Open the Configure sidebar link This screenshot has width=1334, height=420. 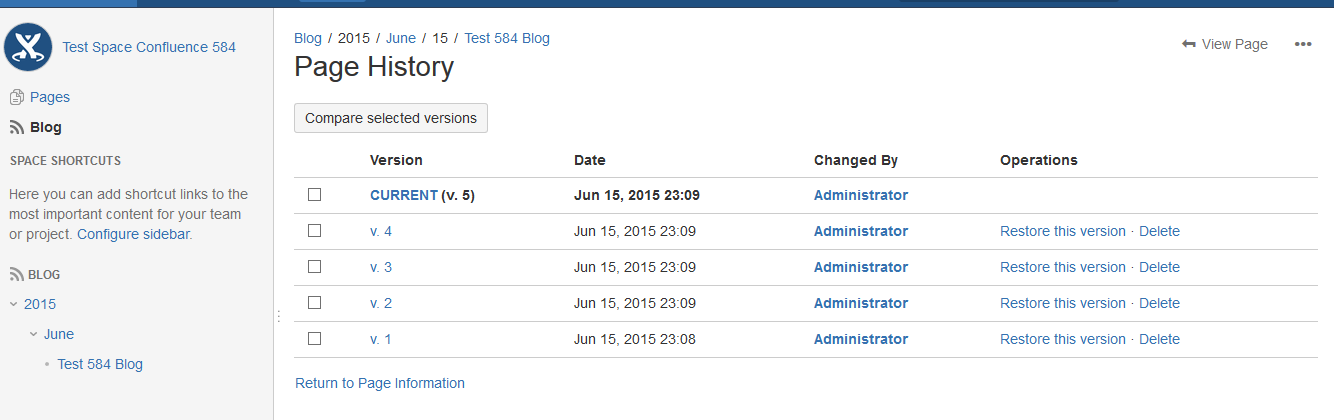(133, 234)
